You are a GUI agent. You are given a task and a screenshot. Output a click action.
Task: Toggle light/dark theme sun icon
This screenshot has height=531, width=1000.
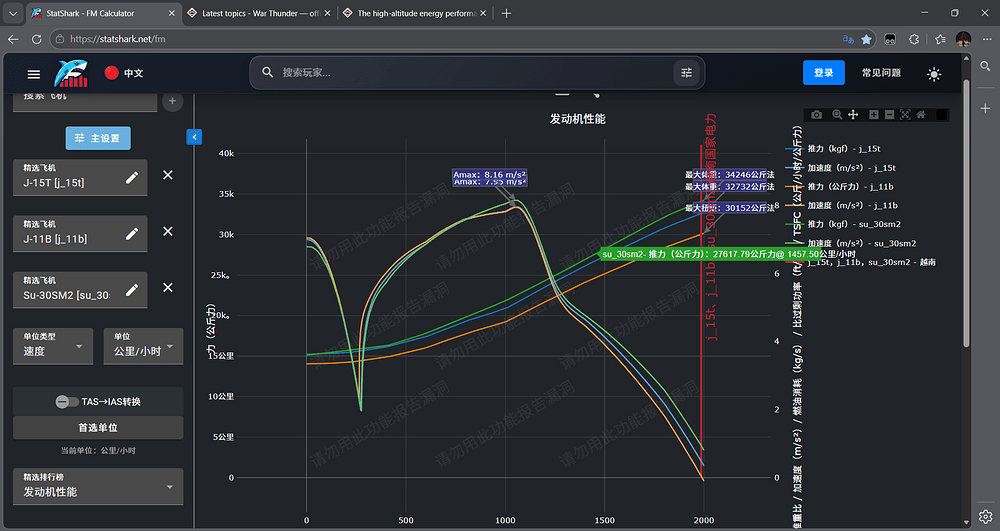tap(934, 73)
